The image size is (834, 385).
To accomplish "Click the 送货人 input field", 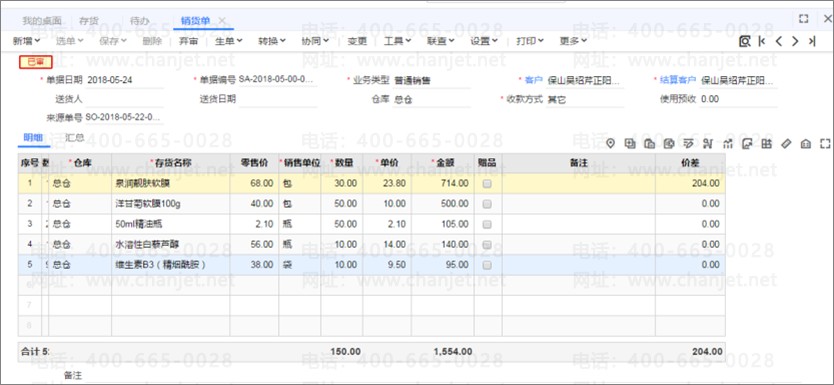I will [124, 99].
